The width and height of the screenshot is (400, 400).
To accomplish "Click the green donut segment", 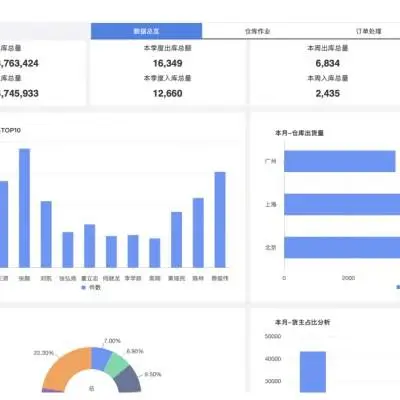I will 116,362.
